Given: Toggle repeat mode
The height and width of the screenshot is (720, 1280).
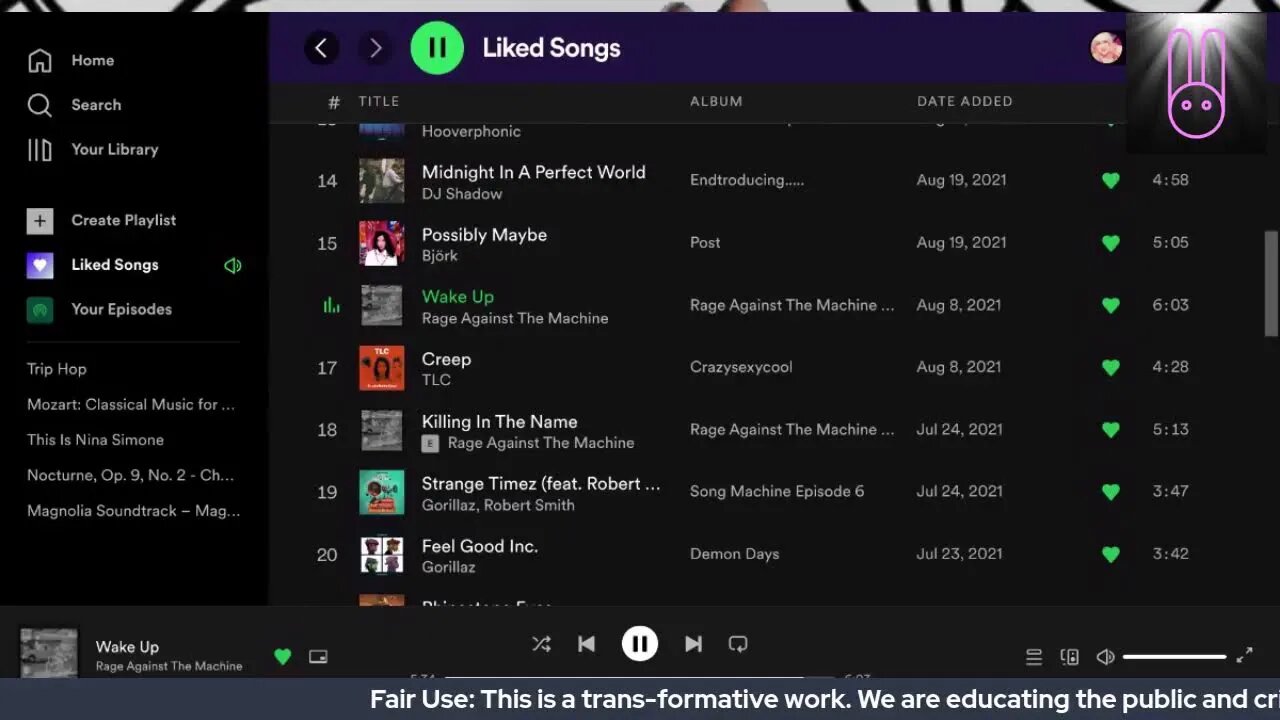Looking at the screenshot, I should point(738,644).
